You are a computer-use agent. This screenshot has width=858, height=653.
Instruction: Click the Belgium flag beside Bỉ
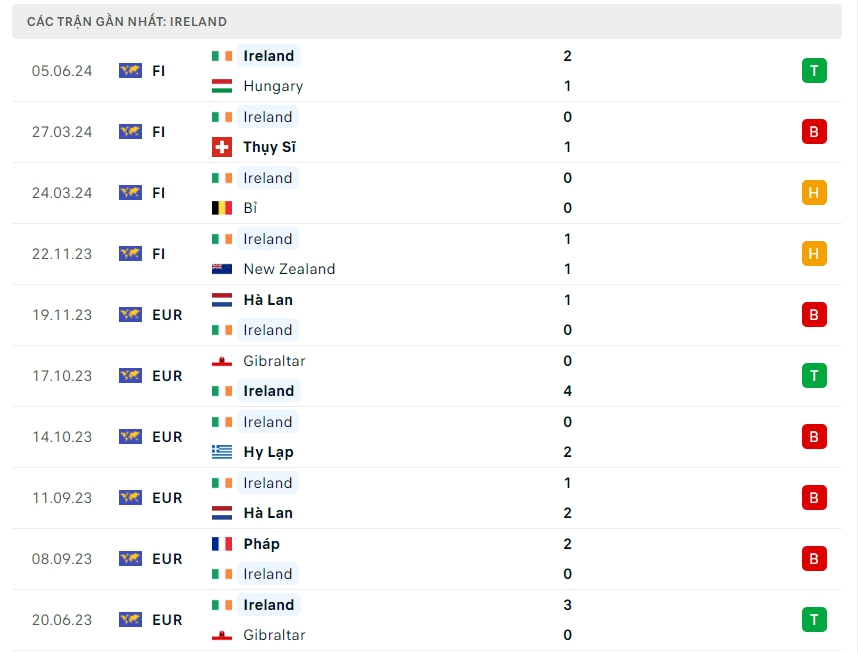point(222,208)
